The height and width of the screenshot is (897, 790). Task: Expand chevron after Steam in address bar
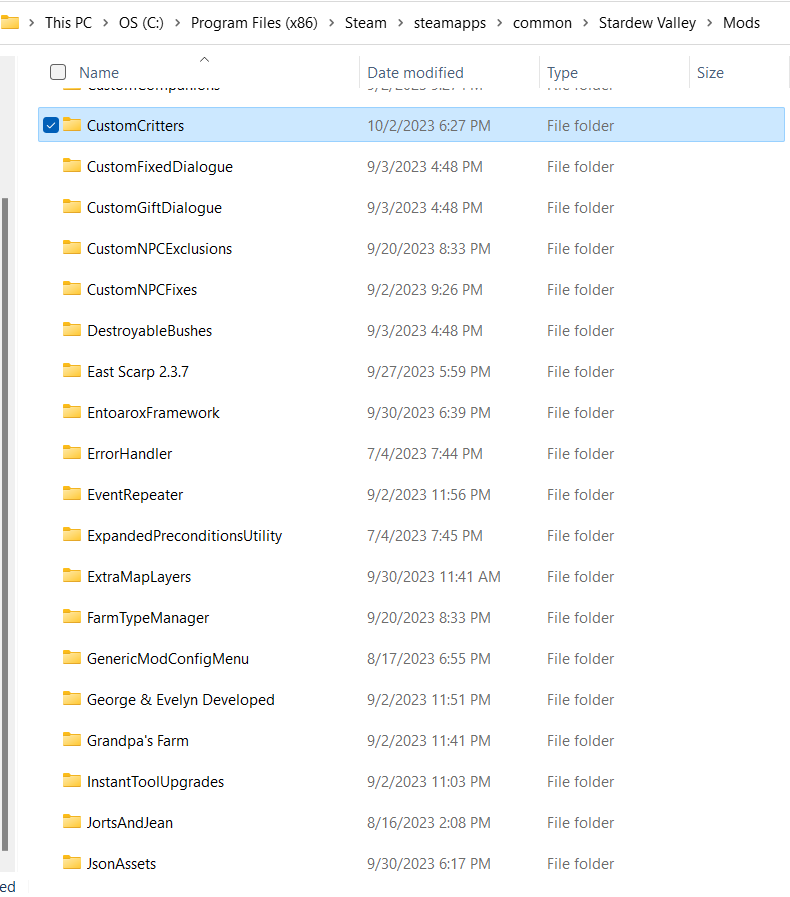pos(400,23)
